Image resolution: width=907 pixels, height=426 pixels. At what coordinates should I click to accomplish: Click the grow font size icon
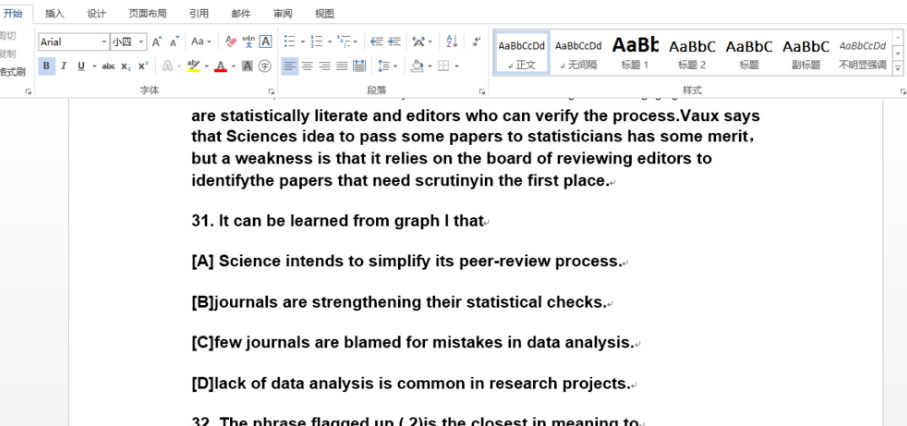pyautogui.click(x=157, y=42)
